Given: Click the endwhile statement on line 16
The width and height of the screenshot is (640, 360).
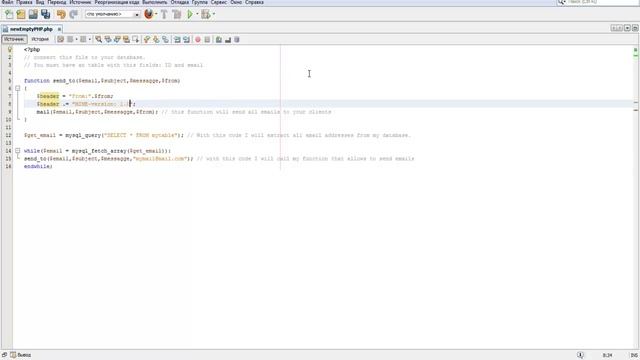Looking at the screenshot, I should coord(38,167).
